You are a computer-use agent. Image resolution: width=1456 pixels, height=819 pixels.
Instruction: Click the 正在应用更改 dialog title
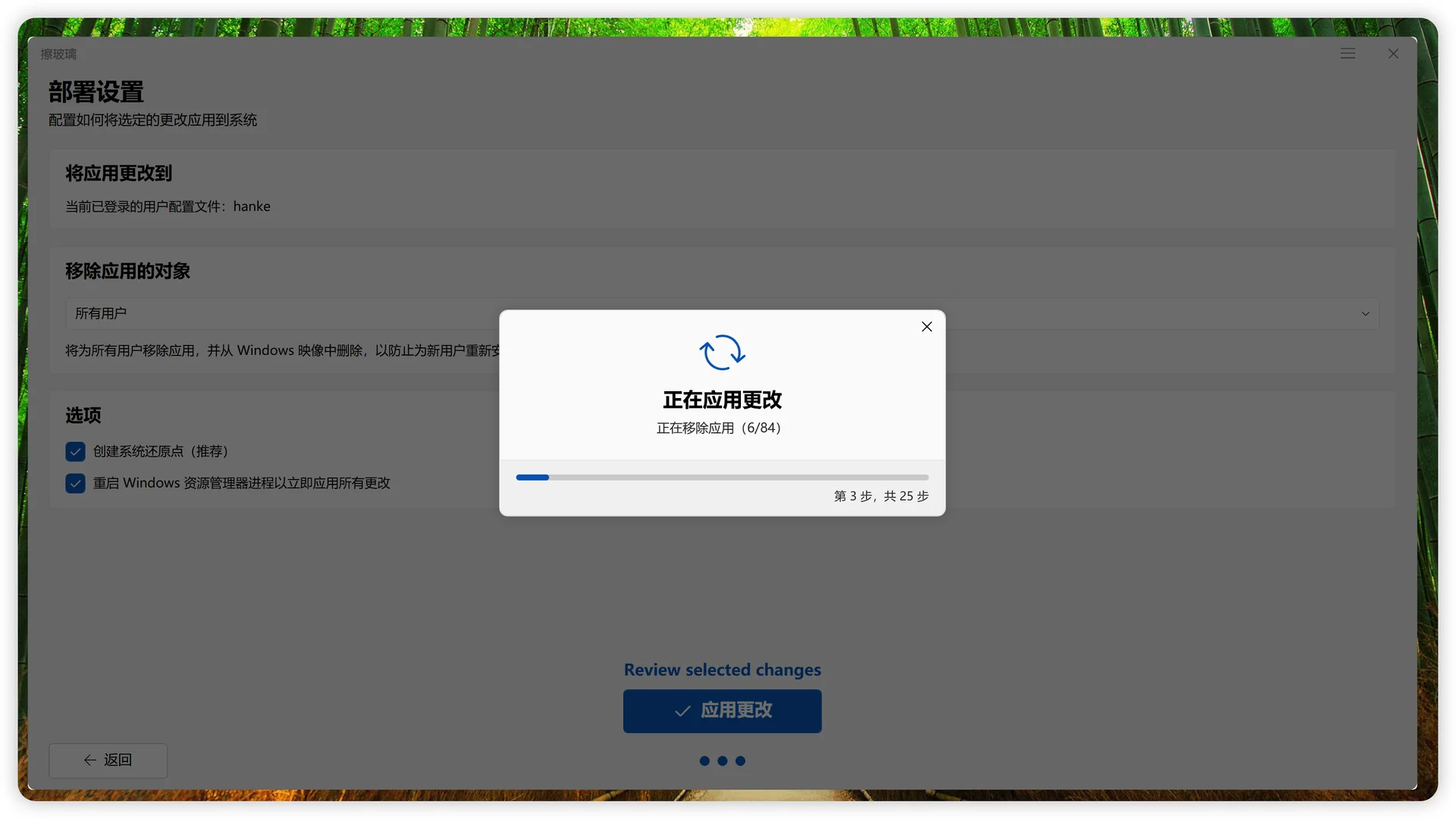722,400
